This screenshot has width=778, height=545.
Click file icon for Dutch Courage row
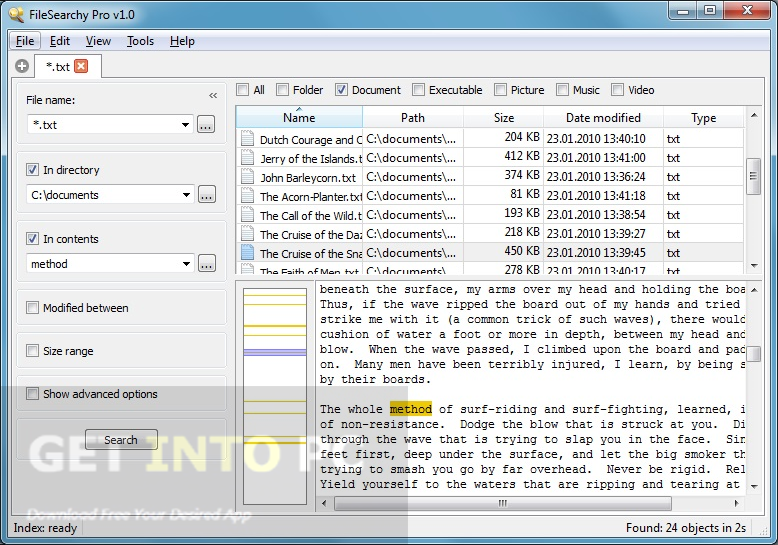(247, 138)
